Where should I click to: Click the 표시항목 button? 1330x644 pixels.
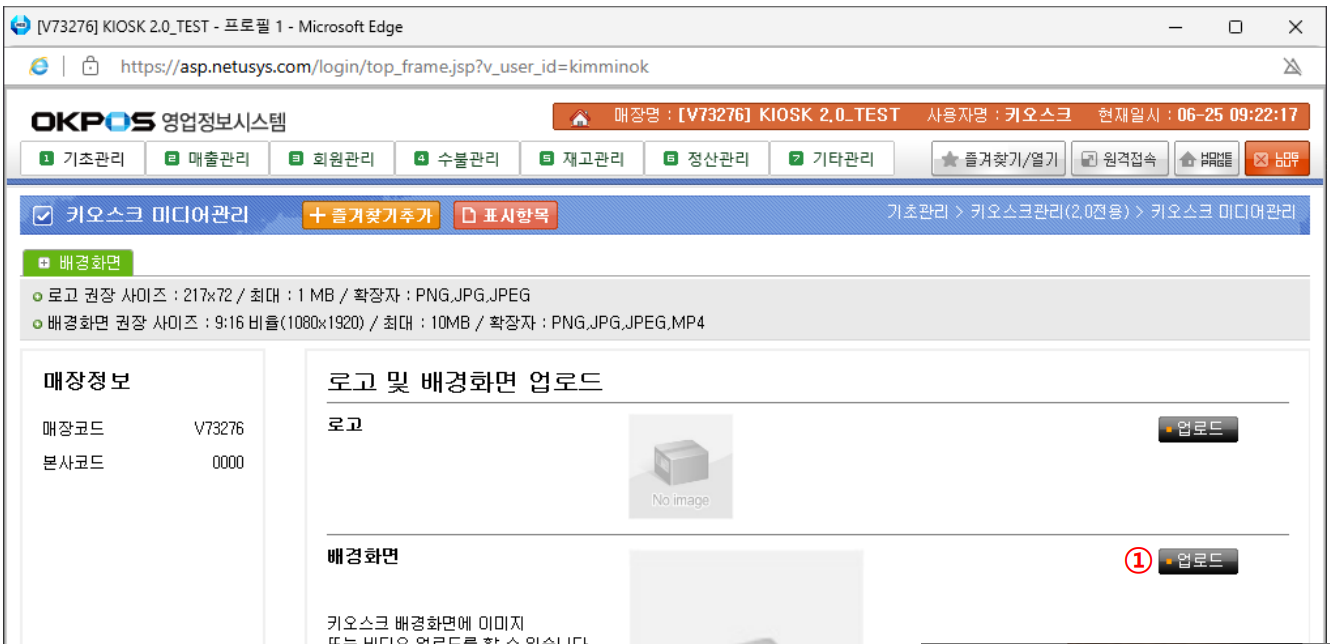click(x=505, y=215)
